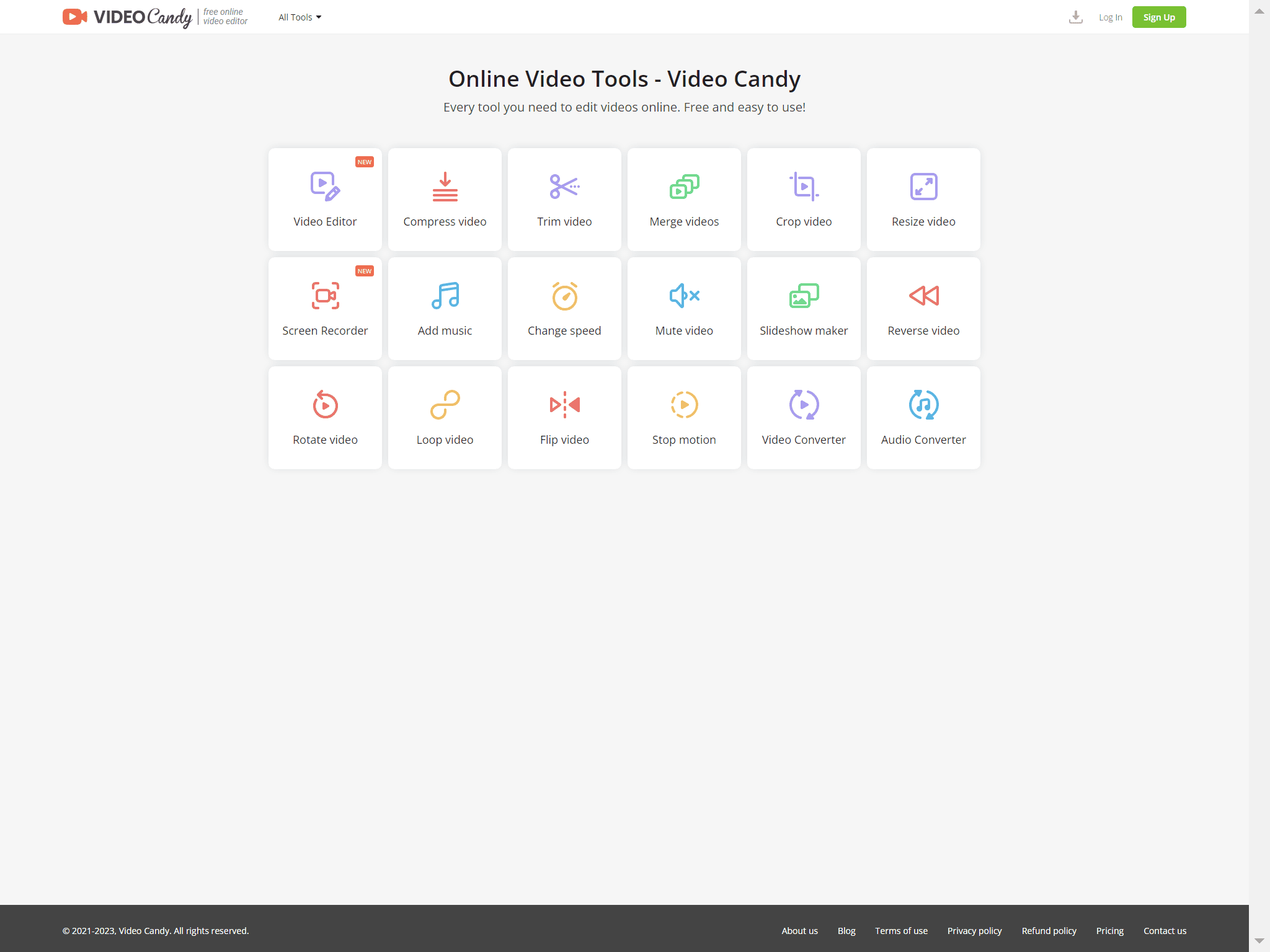Open the Merge videos stacked icon
This screenshot has width=1270, height=952.
[x=684, y=186]
